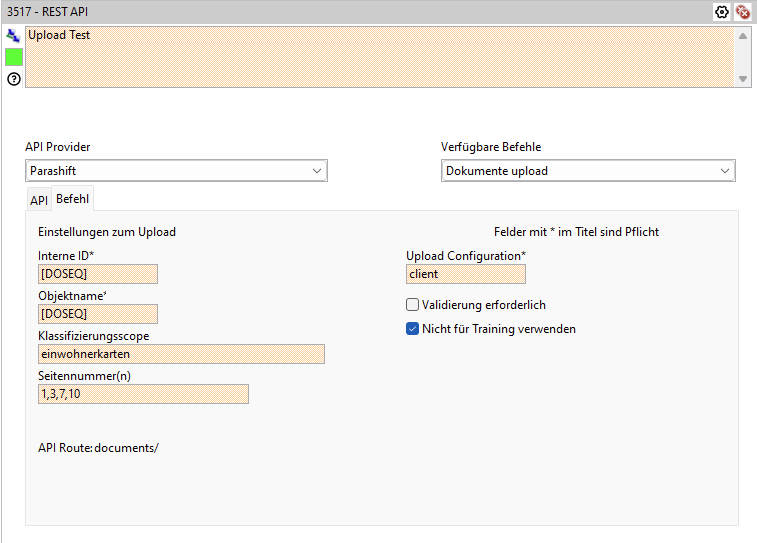757x543 pixels.
Task: Select the Befehl tab
Action: point(72,199)
